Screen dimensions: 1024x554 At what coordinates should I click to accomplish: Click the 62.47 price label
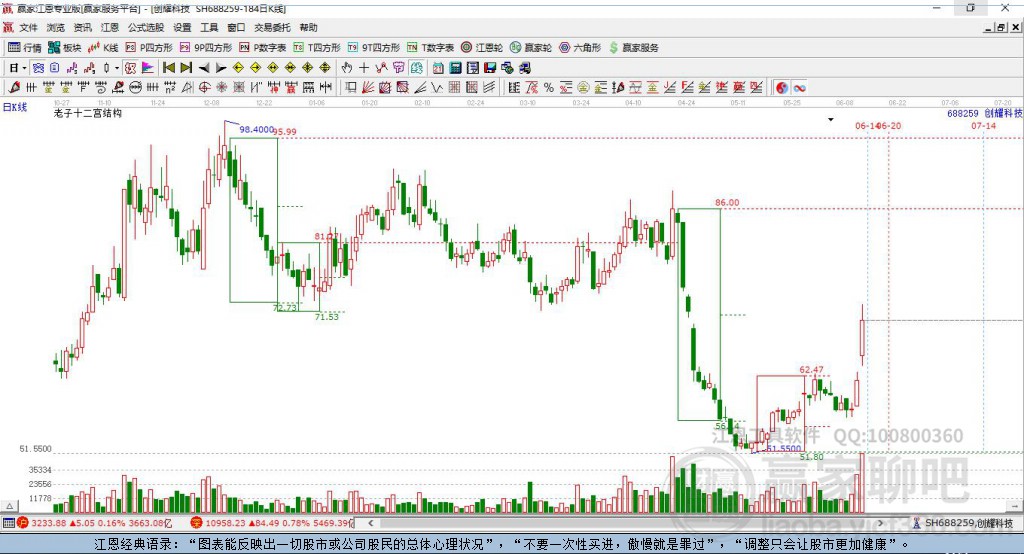pyautogui.click(x=812, y=370)
